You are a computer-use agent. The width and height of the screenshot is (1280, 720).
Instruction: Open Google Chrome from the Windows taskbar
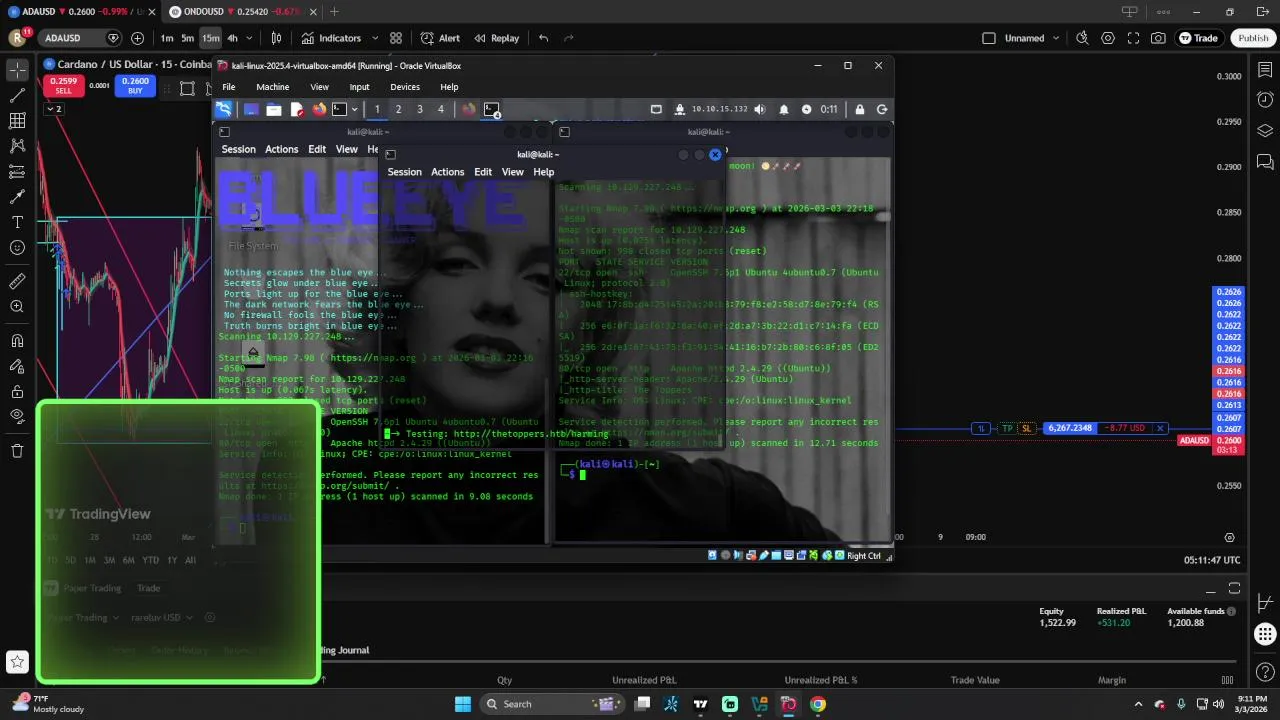[818, 704]
